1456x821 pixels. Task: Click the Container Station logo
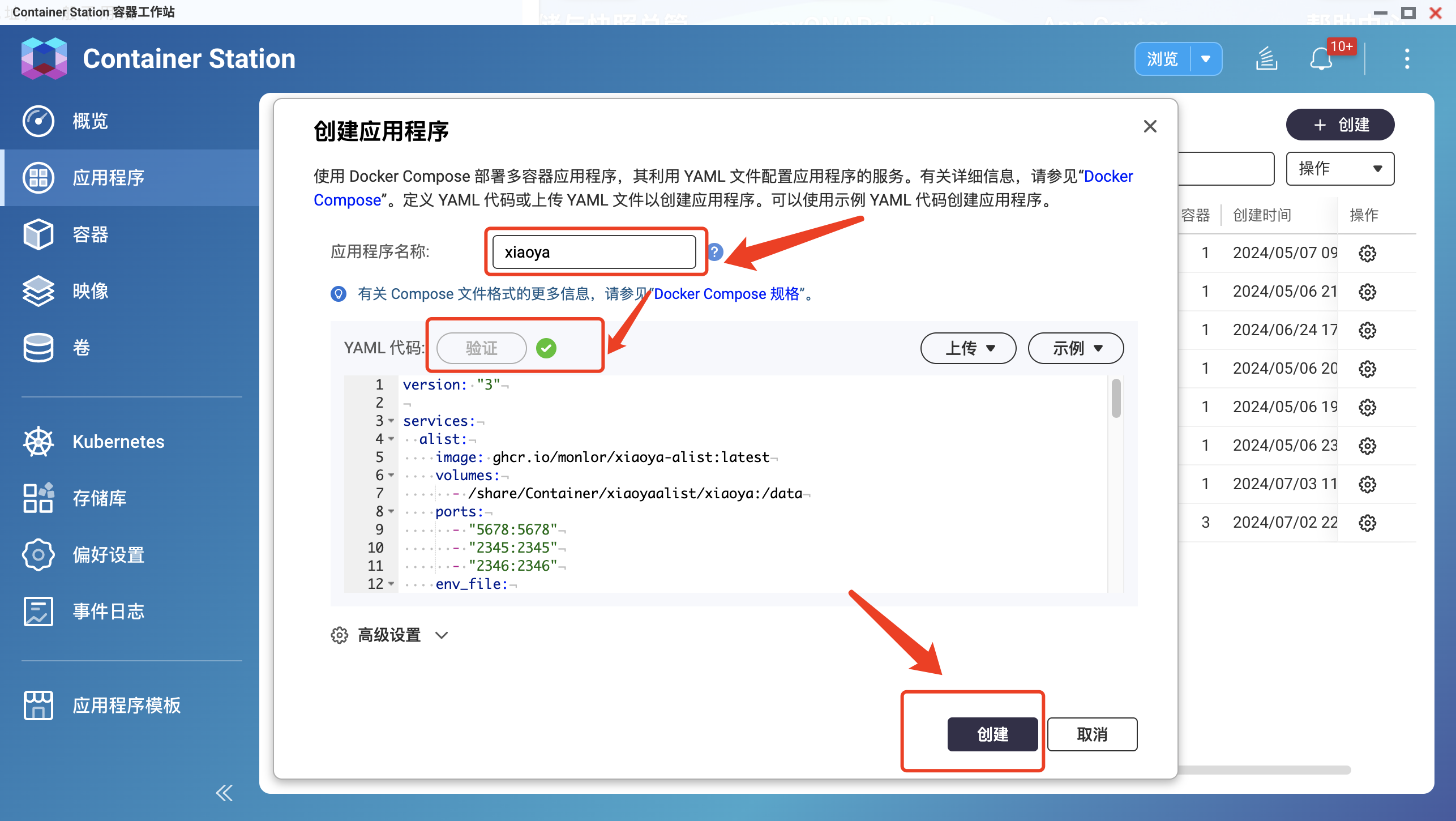click(44, 58)
